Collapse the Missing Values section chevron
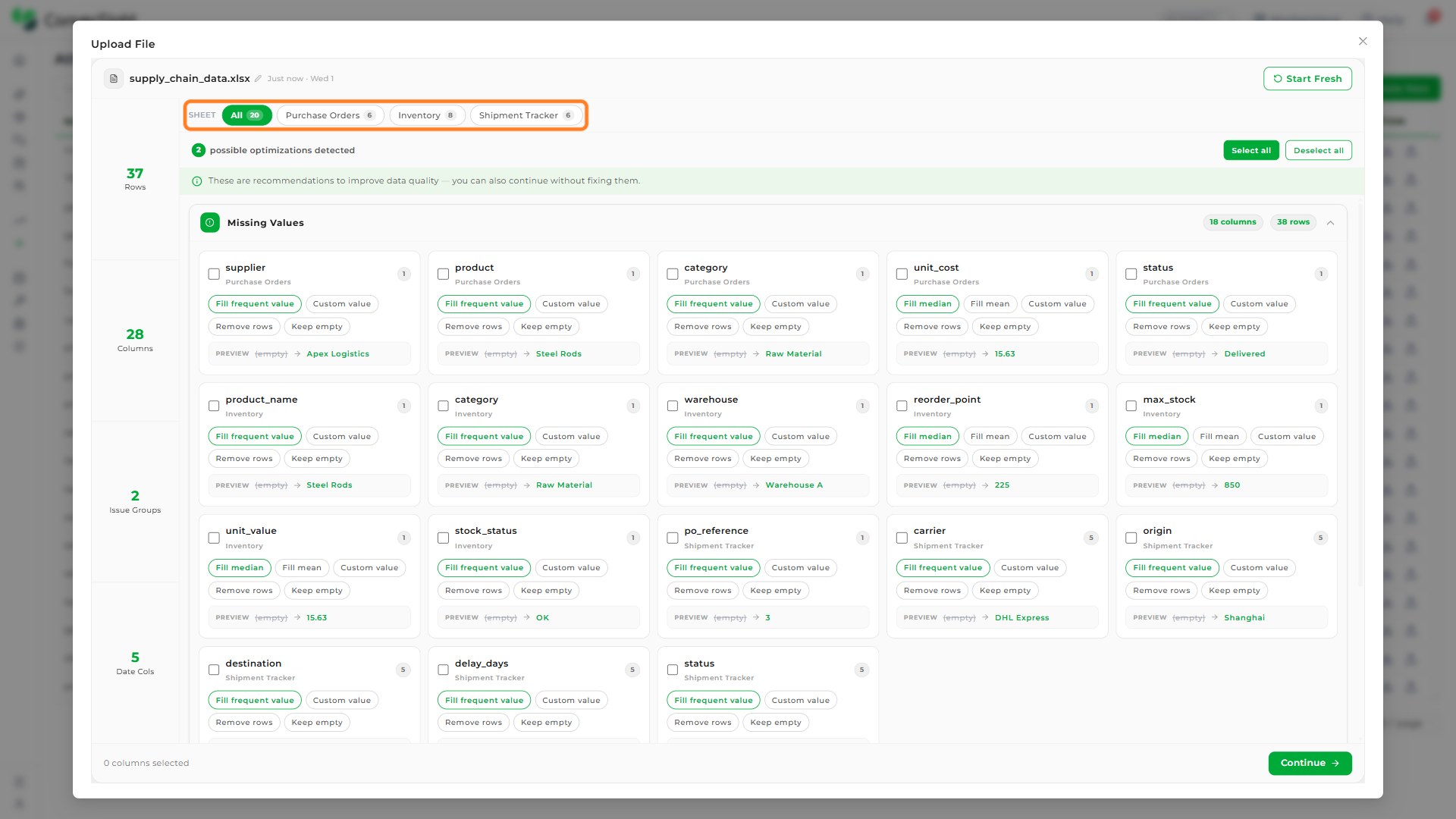This screenshot has height=819, width=1456. pyautogui.click(x=1330, y=223)
